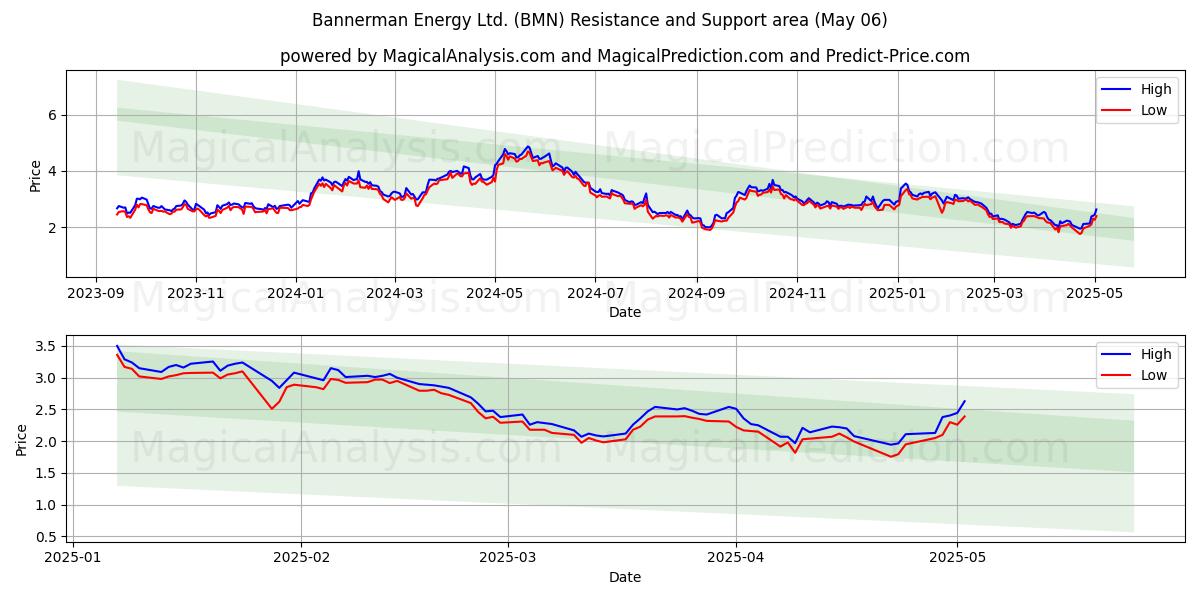Click the '3.0' y-axis tick on the lower chart

point(46,378)
